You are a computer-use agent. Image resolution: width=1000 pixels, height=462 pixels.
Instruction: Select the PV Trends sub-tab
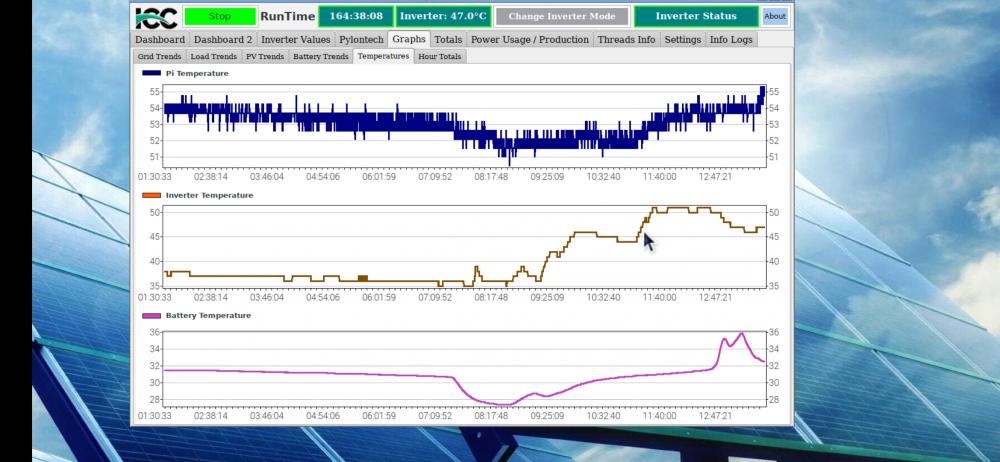[x=265, y=56]
